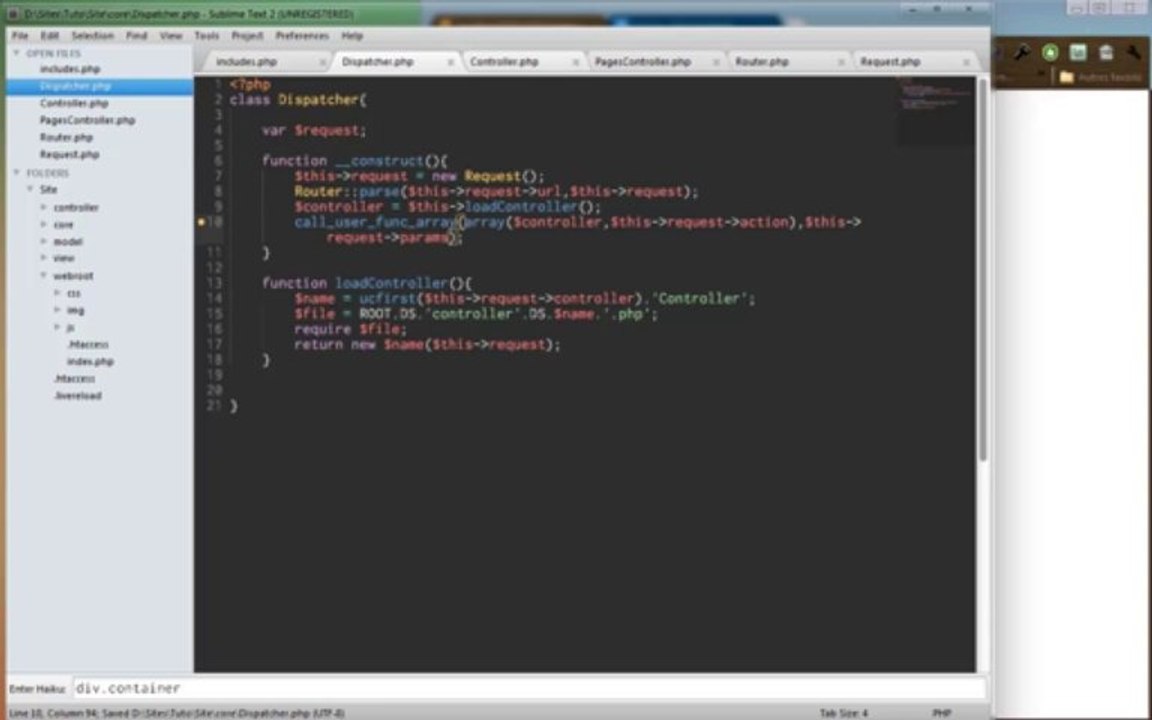Click the wrench icon left of green circle
Image resolution: width=1152 pixels, height=720 pixels.
(1022, 52)
